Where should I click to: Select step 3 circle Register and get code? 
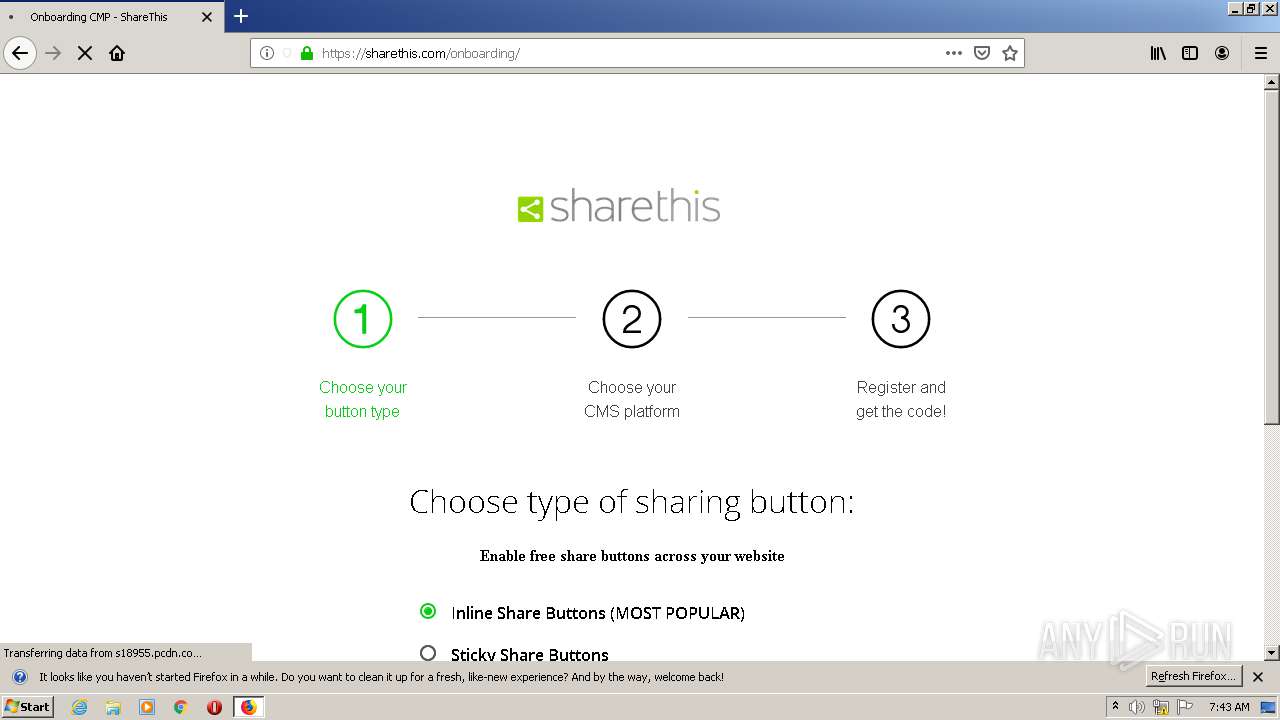point(901,319)
